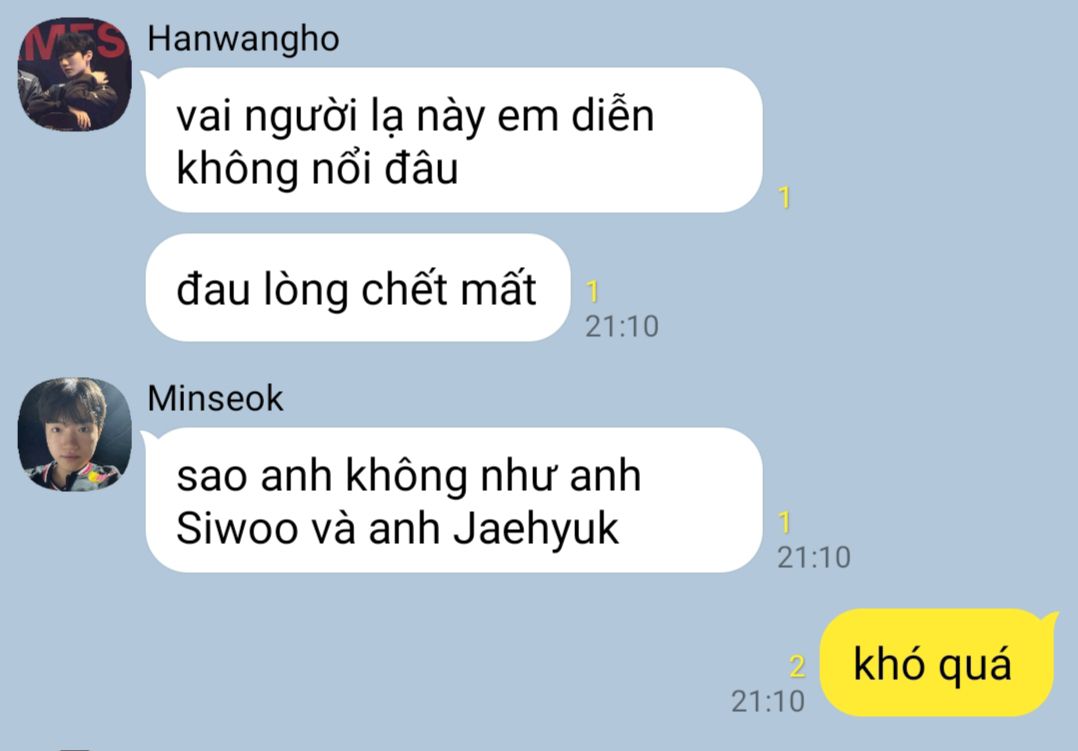The height and width of the screenshot is (751, 1078).
Task: Click the word 'Jaehyuk' in Minseok's message
Action: [x=536, y=530]
